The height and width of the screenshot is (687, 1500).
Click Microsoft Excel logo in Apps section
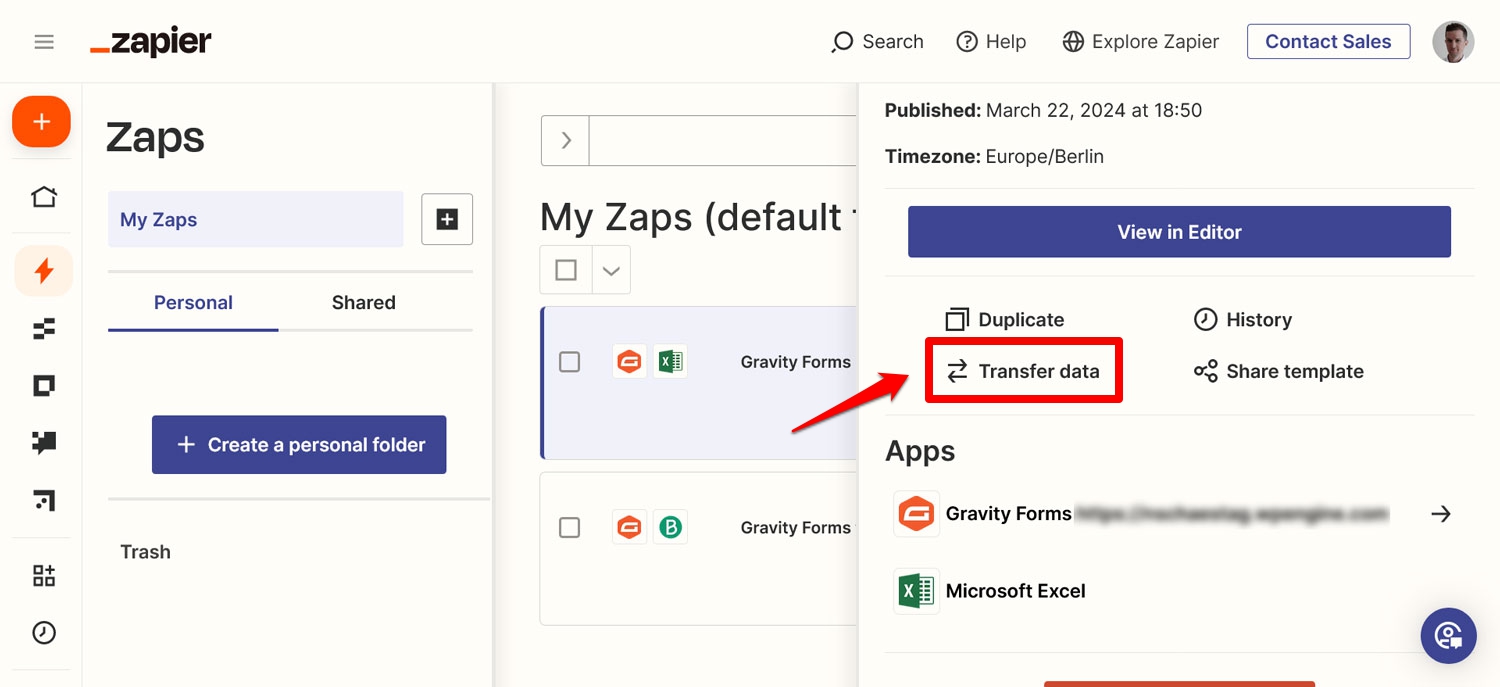[x=916, y=591]
